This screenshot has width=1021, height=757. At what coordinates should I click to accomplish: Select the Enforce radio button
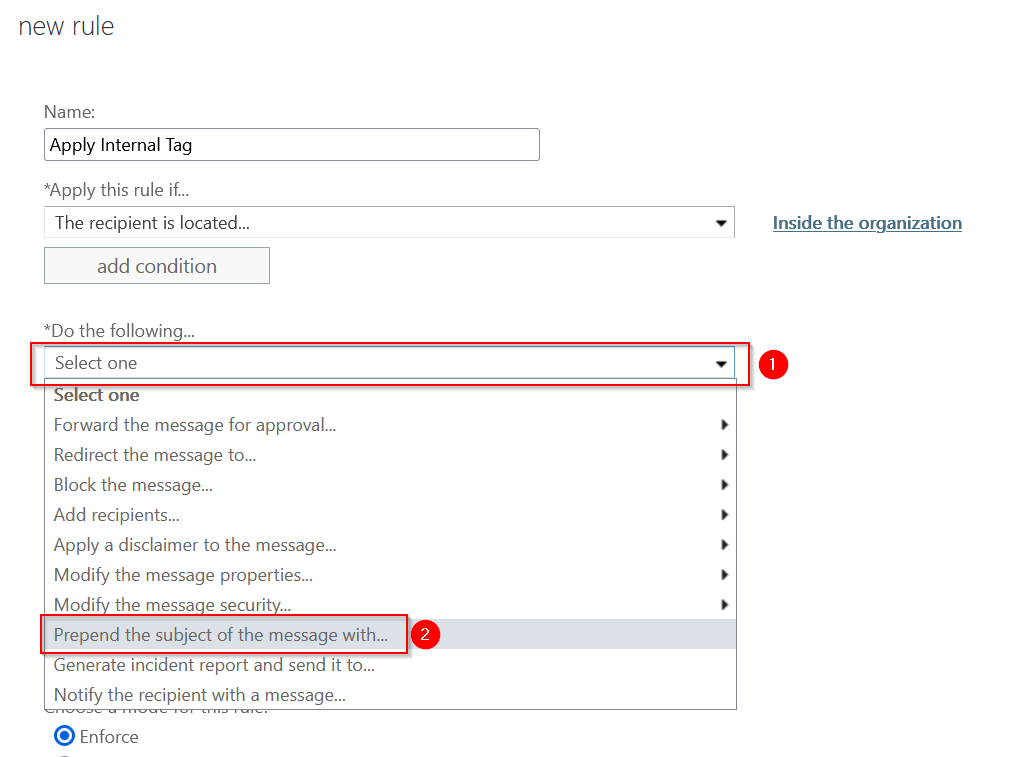65,737
